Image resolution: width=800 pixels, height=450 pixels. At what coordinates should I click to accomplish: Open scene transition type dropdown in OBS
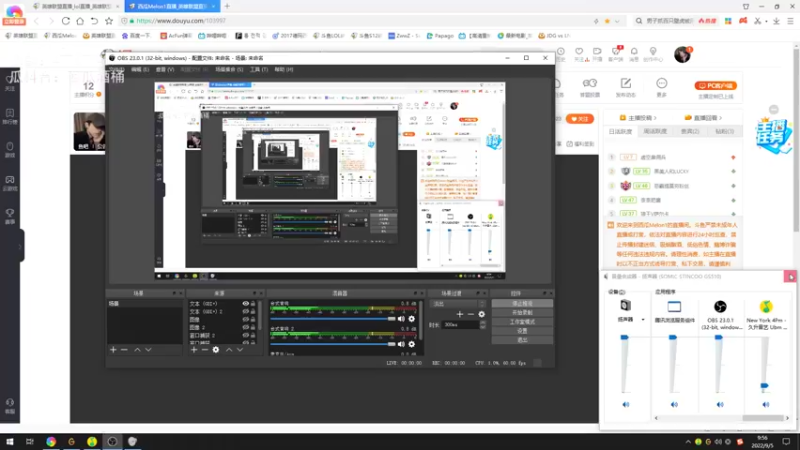(458, 304)
